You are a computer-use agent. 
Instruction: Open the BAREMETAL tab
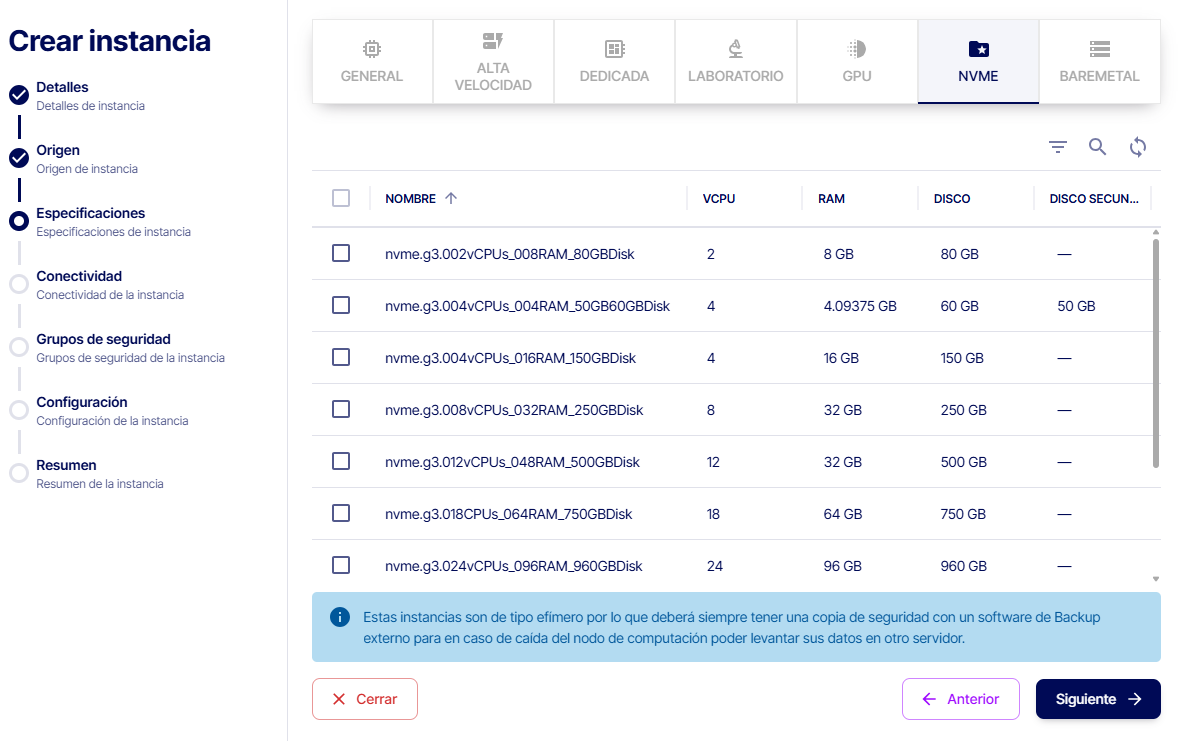[x=1099, y=62]
